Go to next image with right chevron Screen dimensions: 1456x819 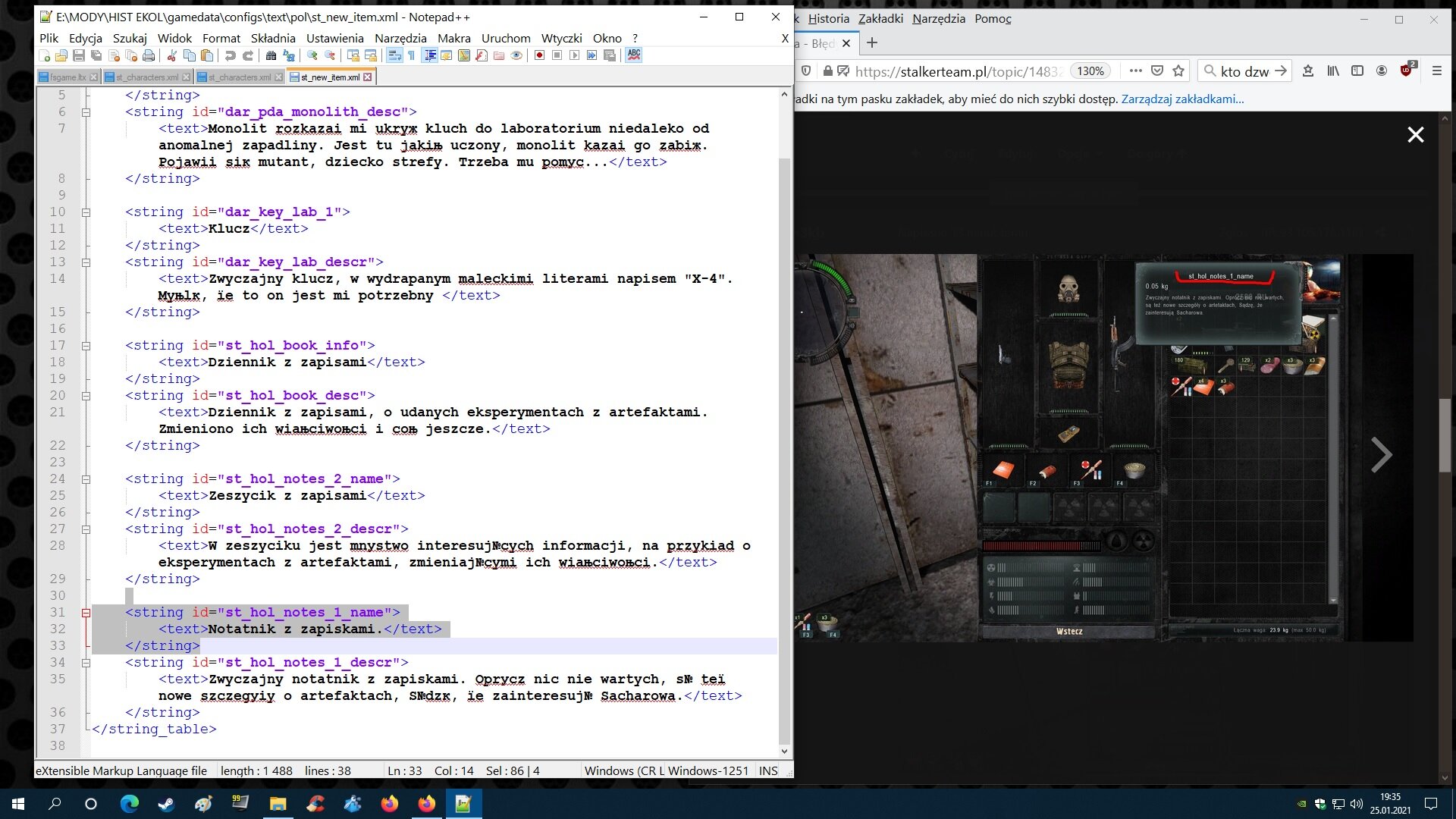(1381, 455)
